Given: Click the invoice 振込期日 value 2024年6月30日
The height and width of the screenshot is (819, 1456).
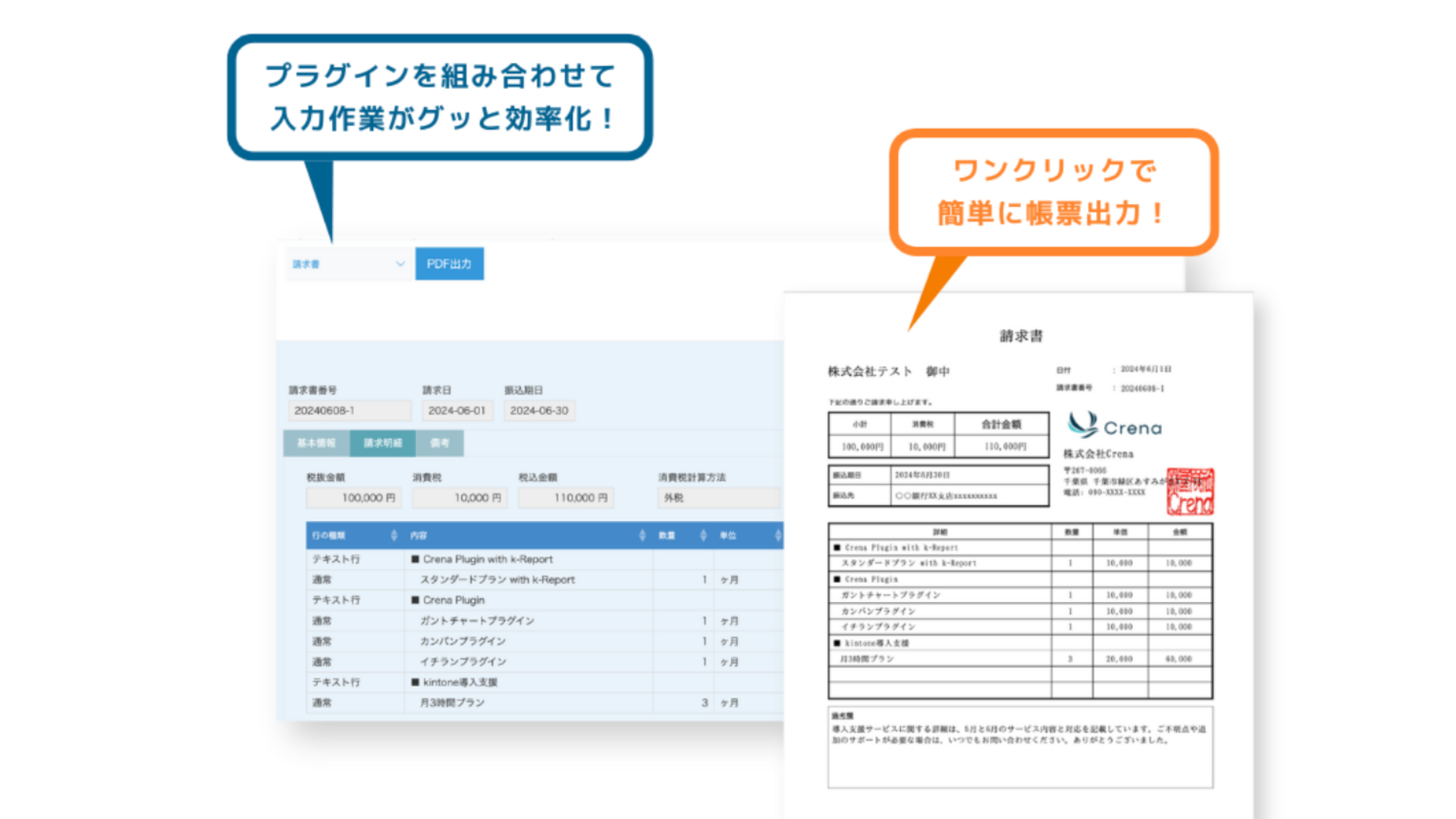Looking at the screenshot, I should point(922,475).
